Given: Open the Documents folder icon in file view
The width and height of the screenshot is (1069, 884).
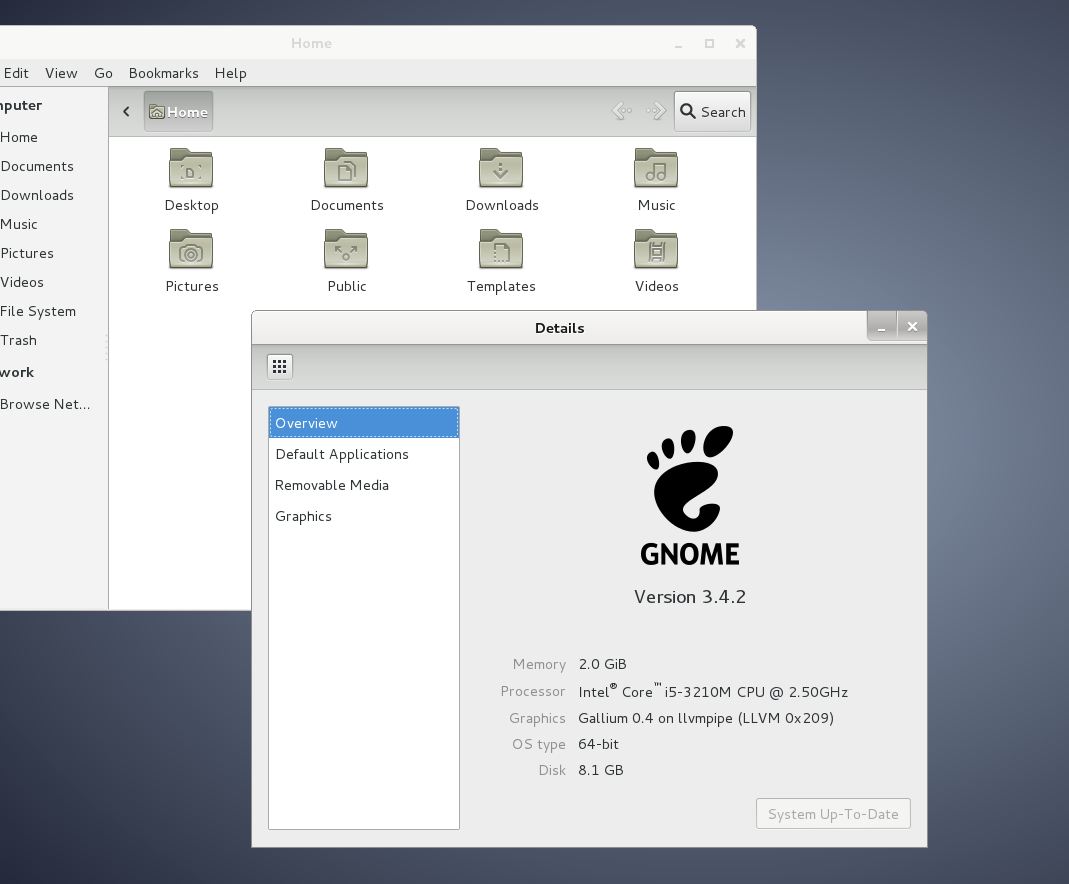Looking at the screenshot, I should click(346, 168).
